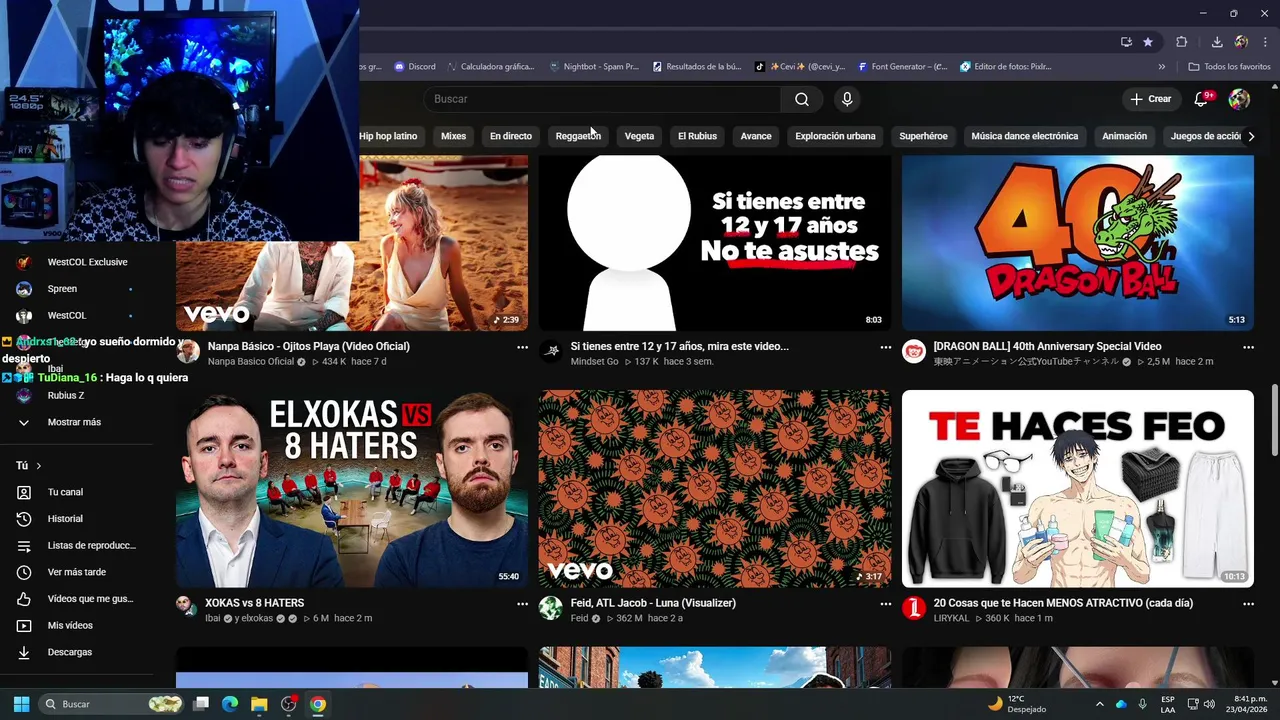Screen dimensions: 1280x720
Task: Select the Reggaeton filter chip
Action: coord(578,136)
